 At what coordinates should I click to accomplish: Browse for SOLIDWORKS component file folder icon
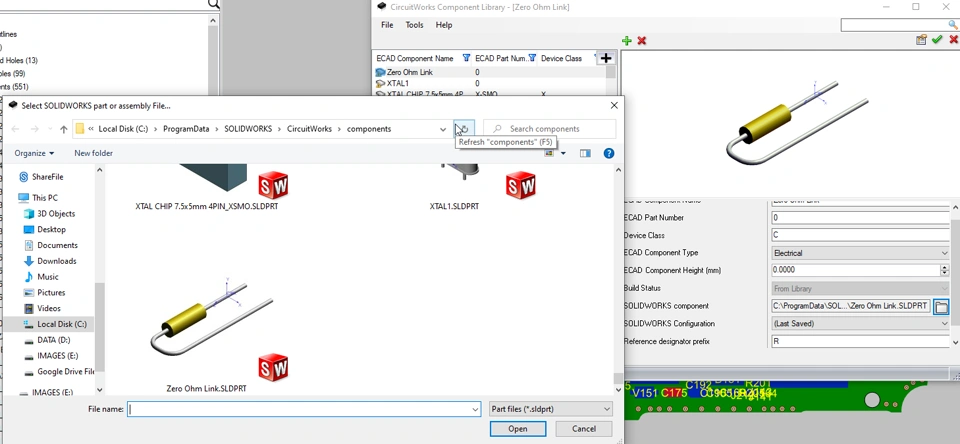click(x=941, y=306)
